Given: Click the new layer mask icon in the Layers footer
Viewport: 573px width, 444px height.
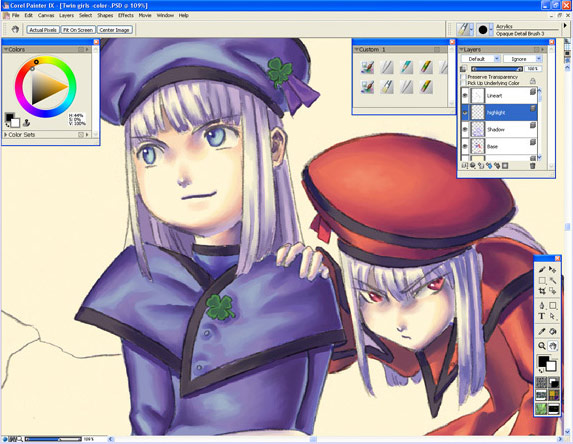Looking at the screenshot, I should [x=505, y=166].
